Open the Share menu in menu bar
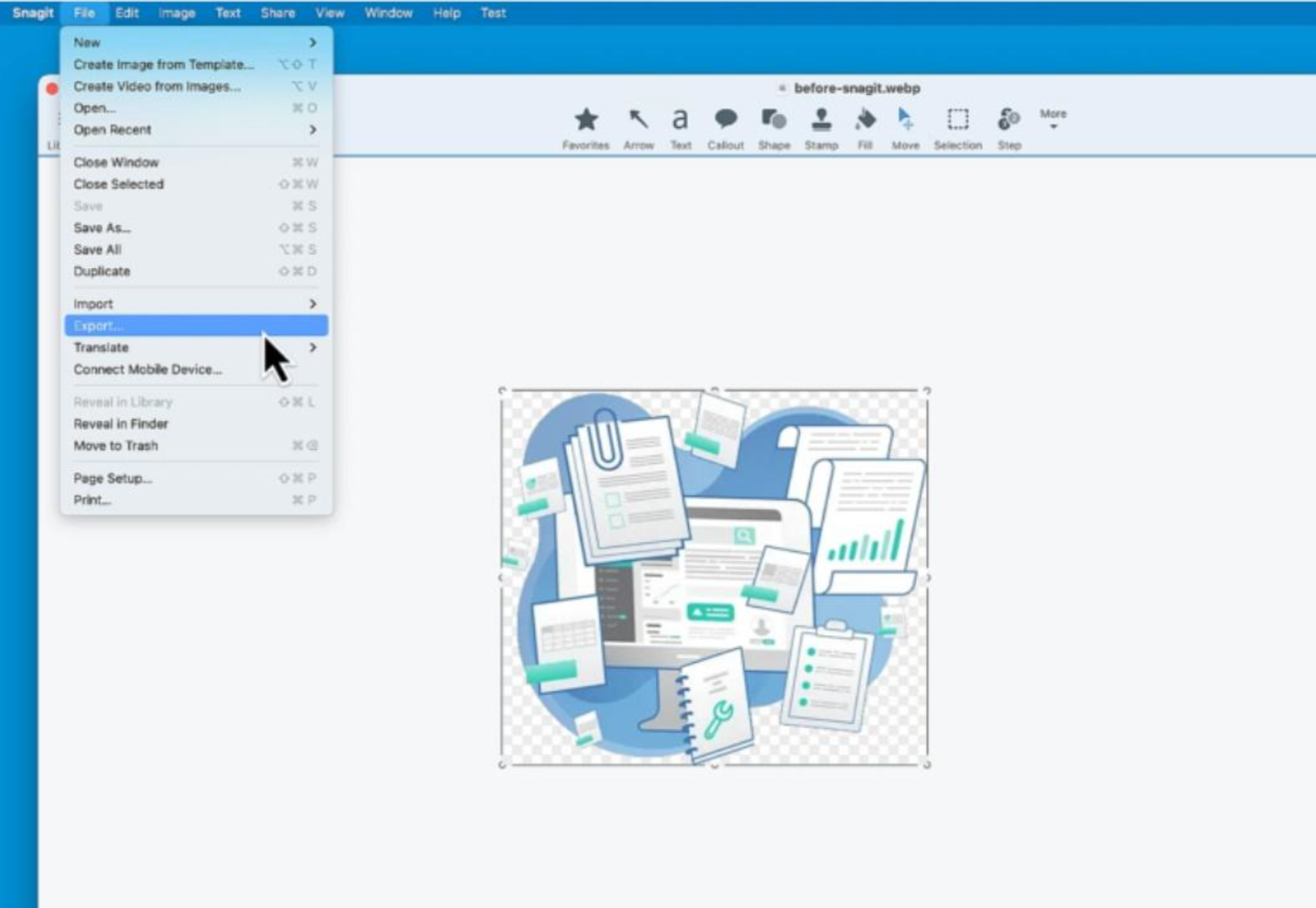1316x908 pixels. (277, 13)
